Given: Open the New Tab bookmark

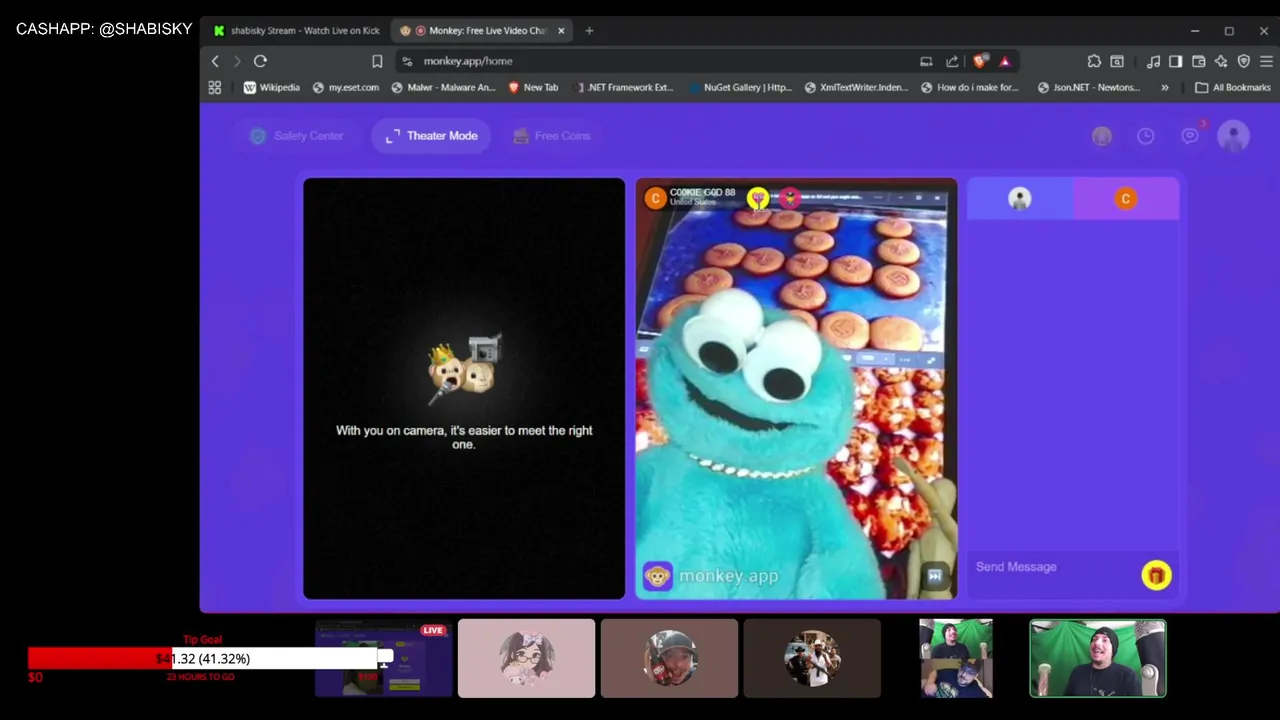Looking at the screenshot, I should (x=533, y=88).
